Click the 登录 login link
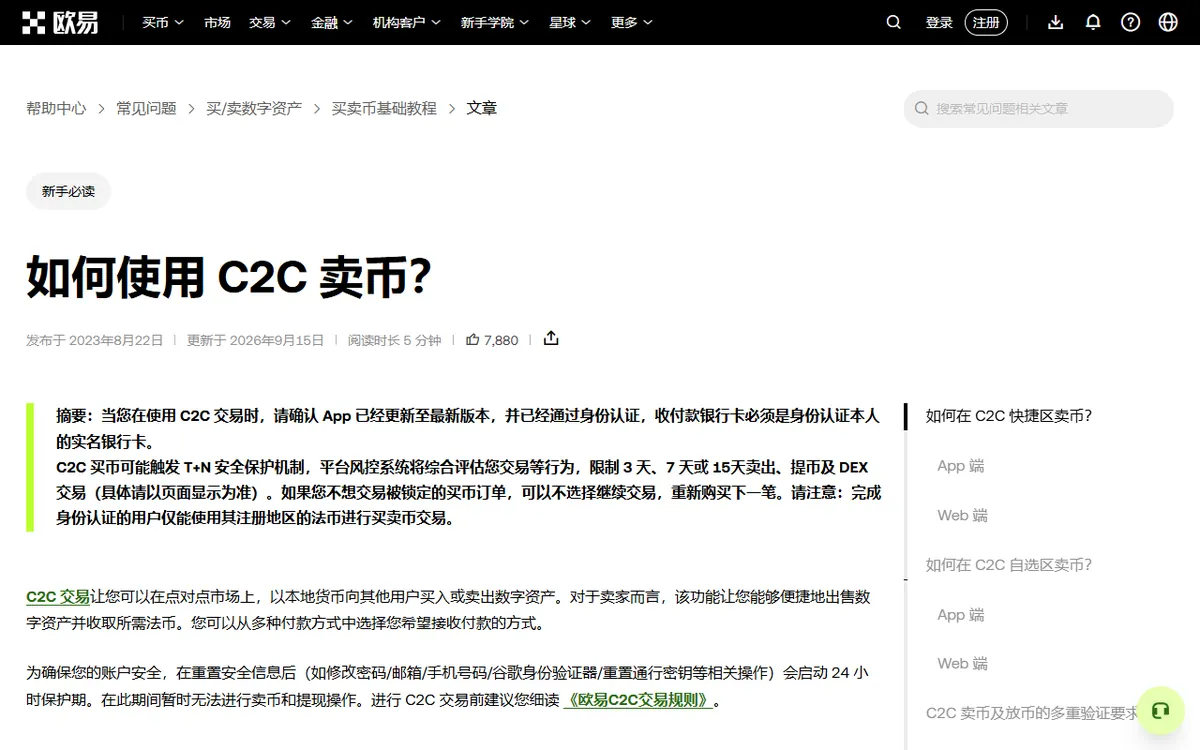 (x=939, y=22)
